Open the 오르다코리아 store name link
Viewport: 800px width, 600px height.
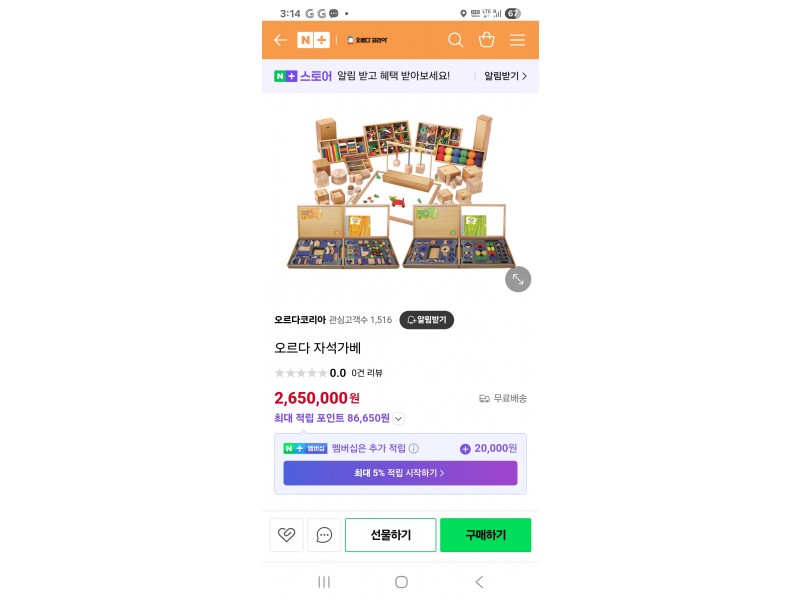pyautogui.click(x=300, y=320)
